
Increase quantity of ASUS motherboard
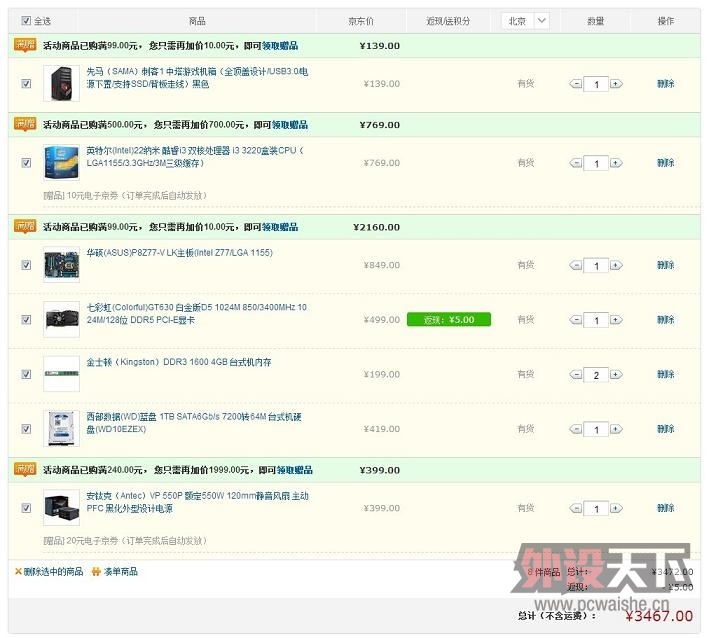(616, 265)
